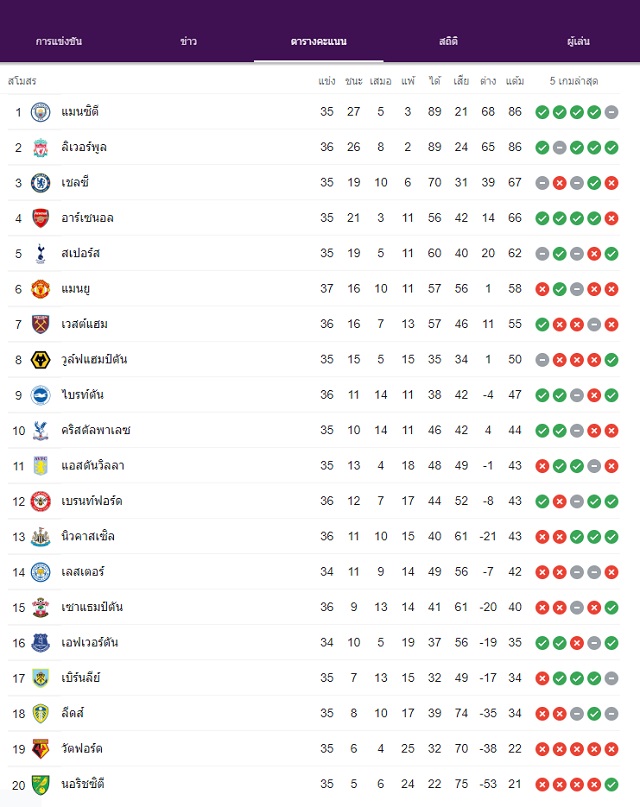Viewport: 640px width, 807px height.
Task: Click Arsenal's latest red loss icon
Action: point(611,218)
